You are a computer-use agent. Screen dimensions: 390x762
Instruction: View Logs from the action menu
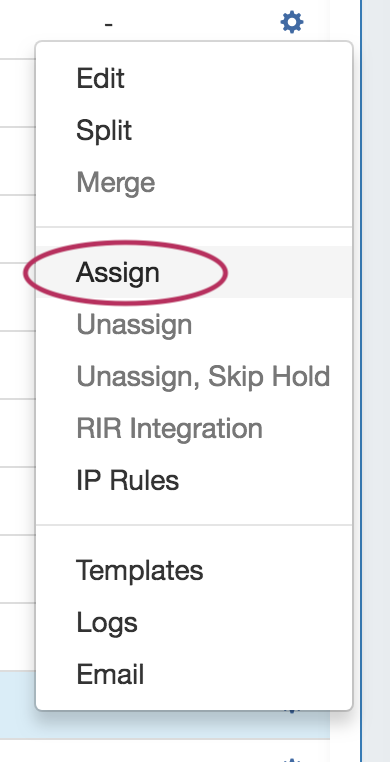pos(107,623)
